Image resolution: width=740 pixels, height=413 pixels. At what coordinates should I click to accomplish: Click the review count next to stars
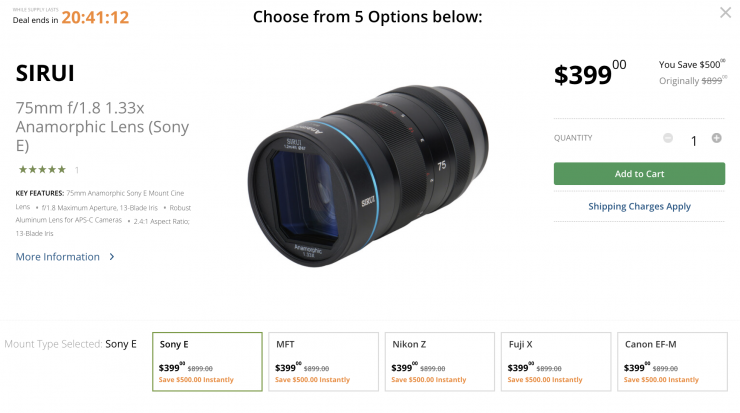pos(77,170)
